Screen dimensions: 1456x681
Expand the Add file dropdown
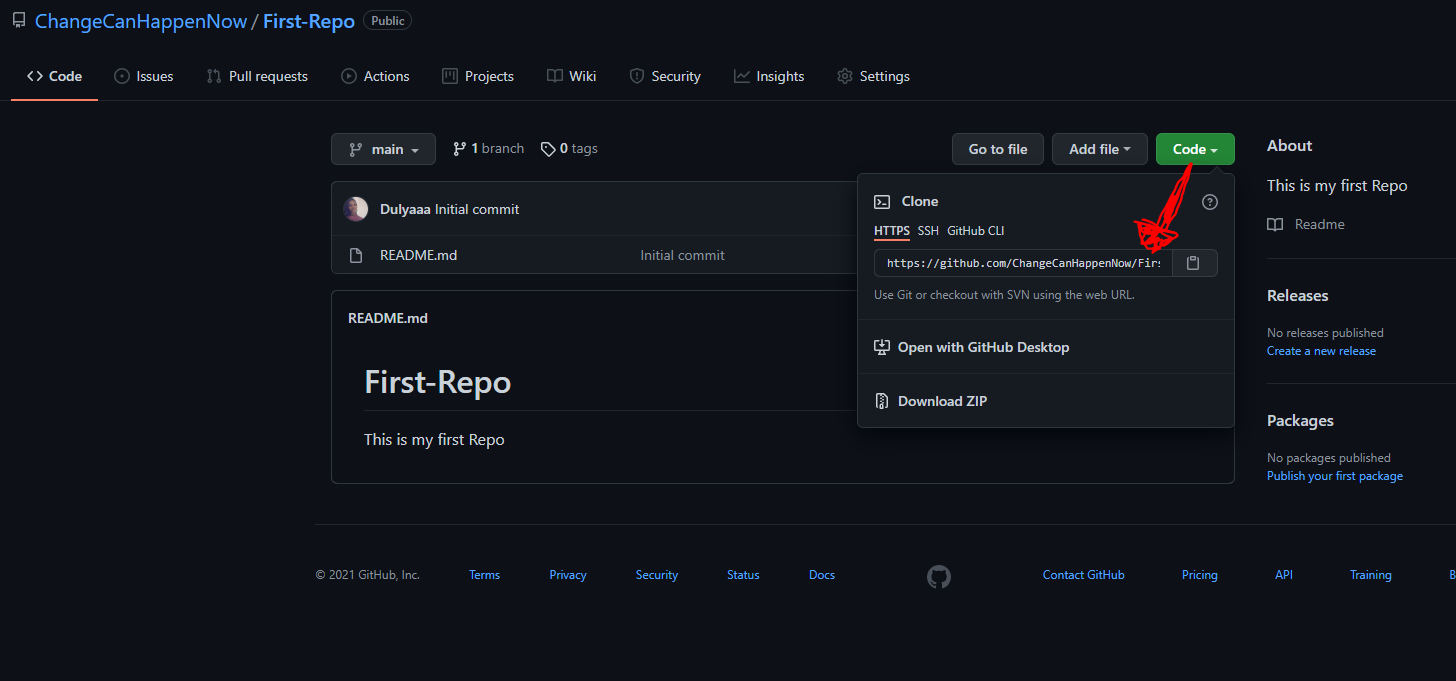click(x=1100, y=149)
